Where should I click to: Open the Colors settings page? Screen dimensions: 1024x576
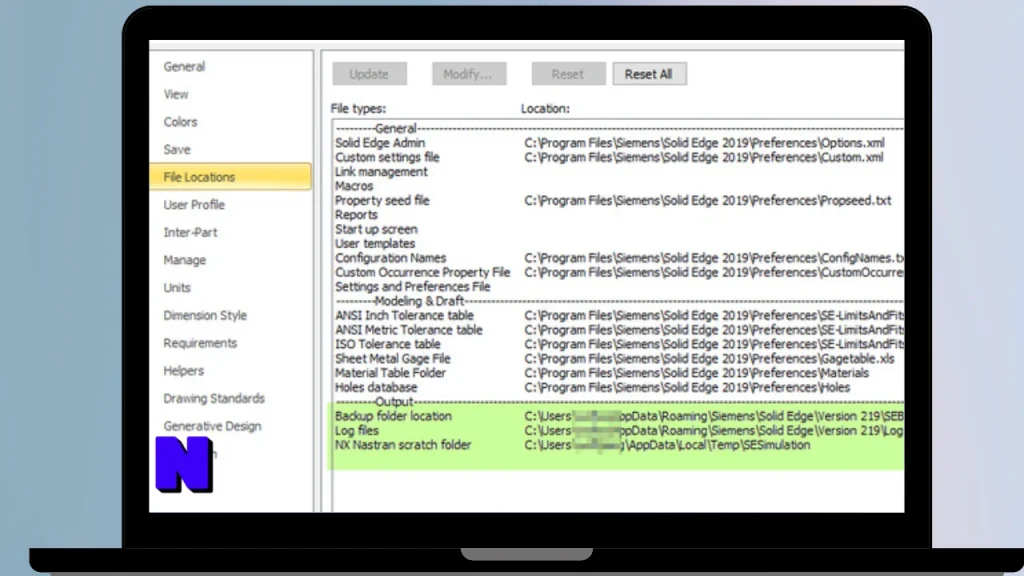[180, 122]
